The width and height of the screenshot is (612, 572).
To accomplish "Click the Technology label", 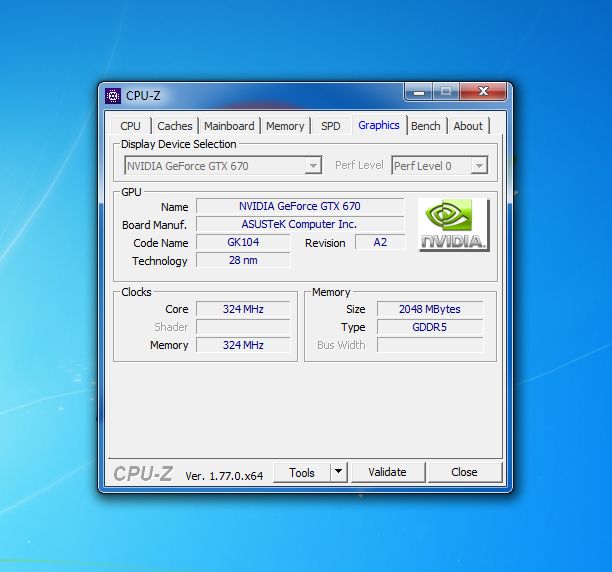I will point(160,261).
